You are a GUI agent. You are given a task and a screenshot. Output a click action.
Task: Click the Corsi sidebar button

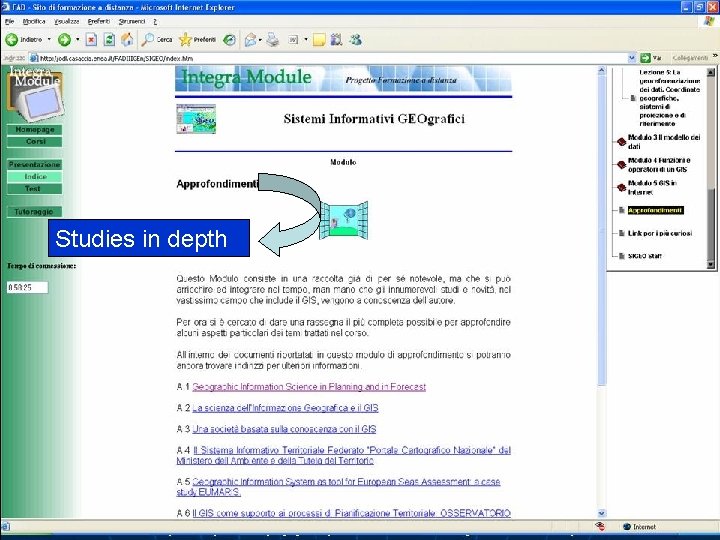pos(35,141)
